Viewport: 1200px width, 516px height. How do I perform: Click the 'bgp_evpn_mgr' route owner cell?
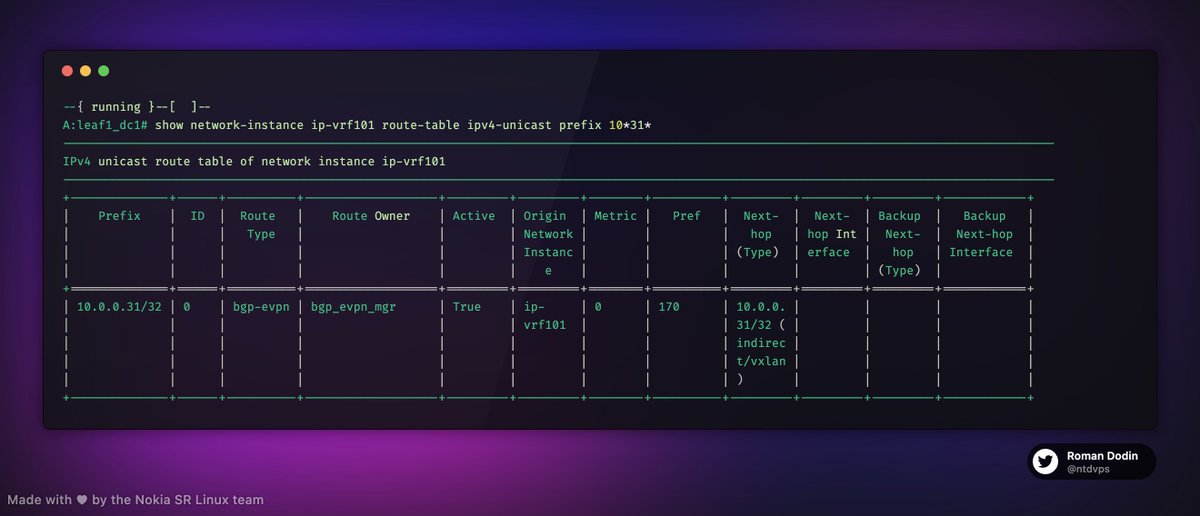click(352, 307)
